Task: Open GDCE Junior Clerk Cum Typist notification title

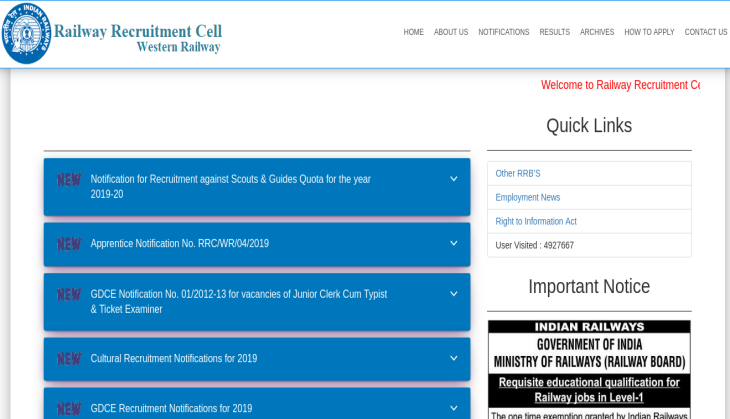Action: pyautogui.click(x=239, y=302)
